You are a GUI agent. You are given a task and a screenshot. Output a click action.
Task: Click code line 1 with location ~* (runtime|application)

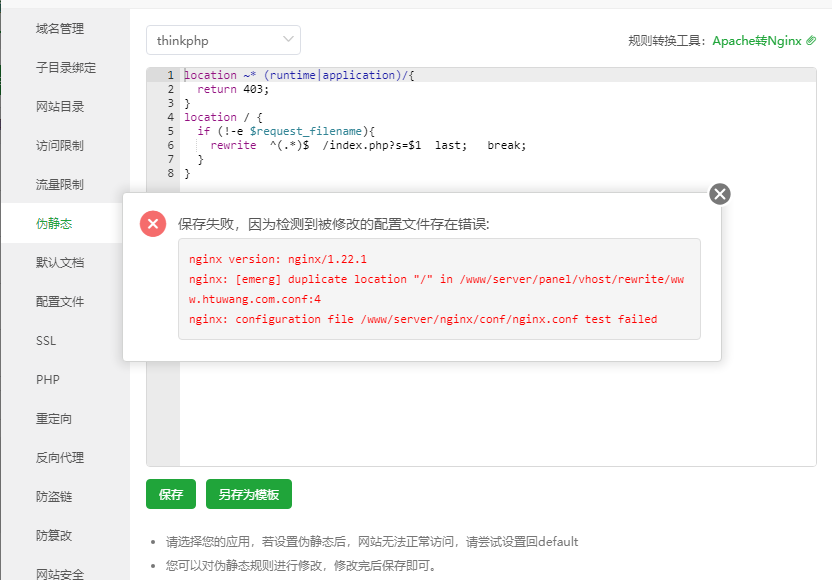pos(299,75)
